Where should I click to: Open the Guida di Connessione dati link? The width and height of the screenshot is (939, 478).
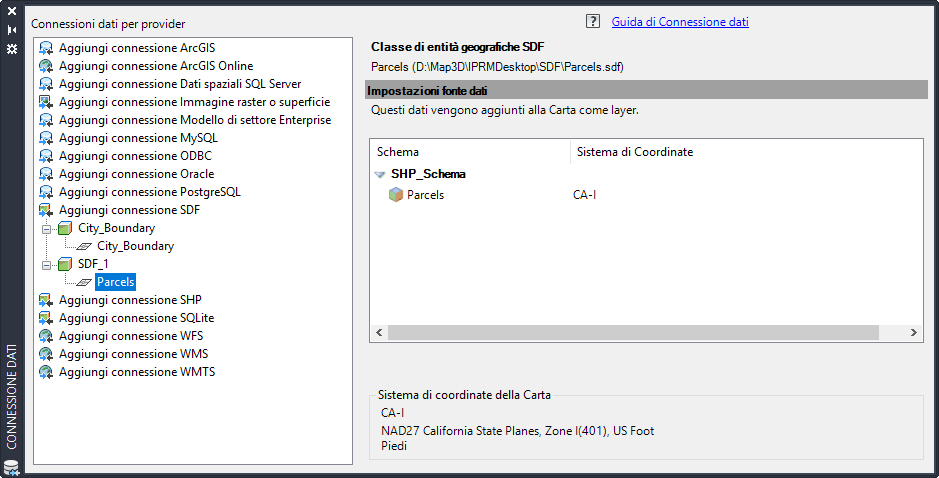(680, 22)
